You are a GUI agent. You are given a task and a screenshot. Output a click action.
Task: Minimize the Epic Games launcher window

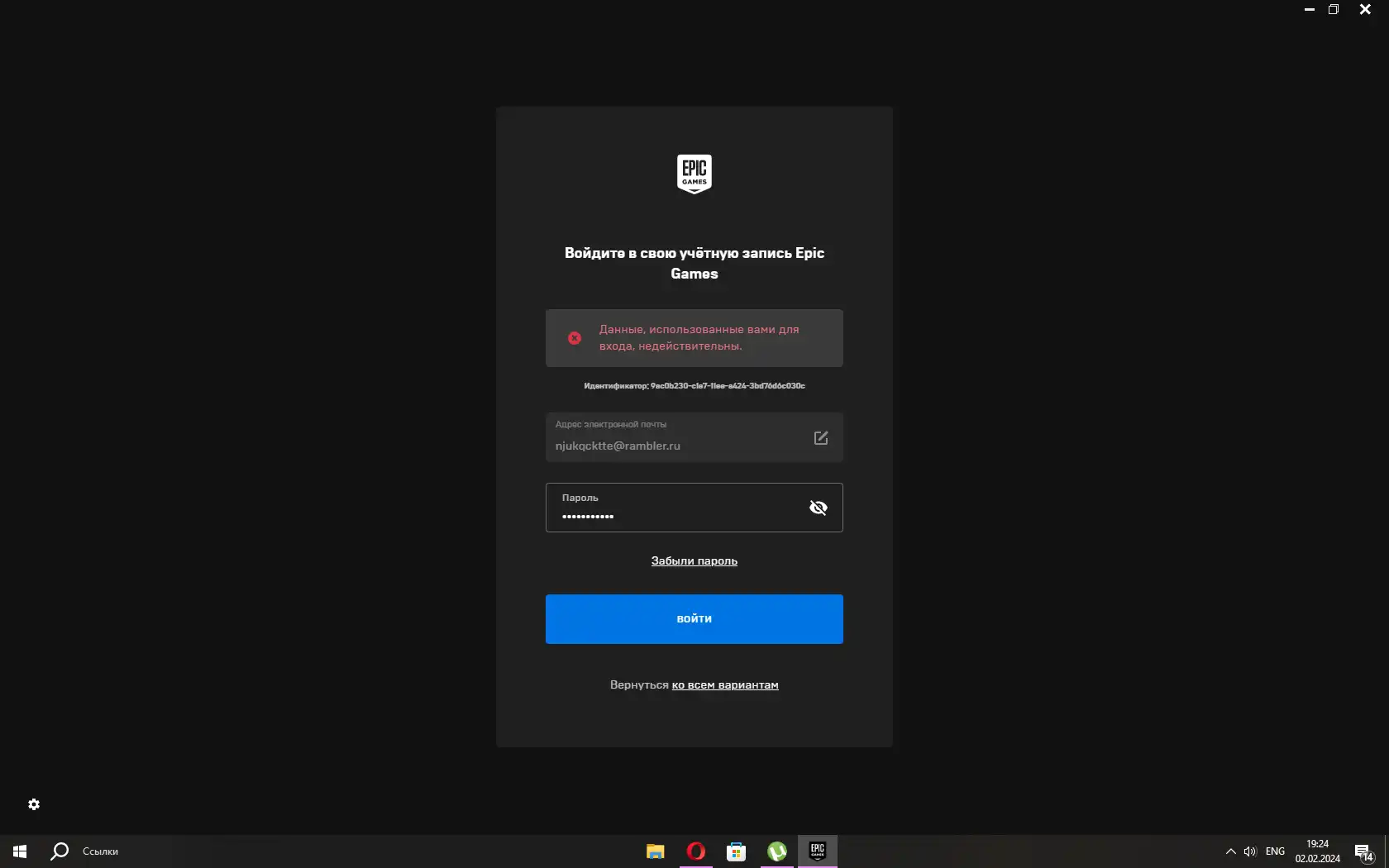point(1310,9)
